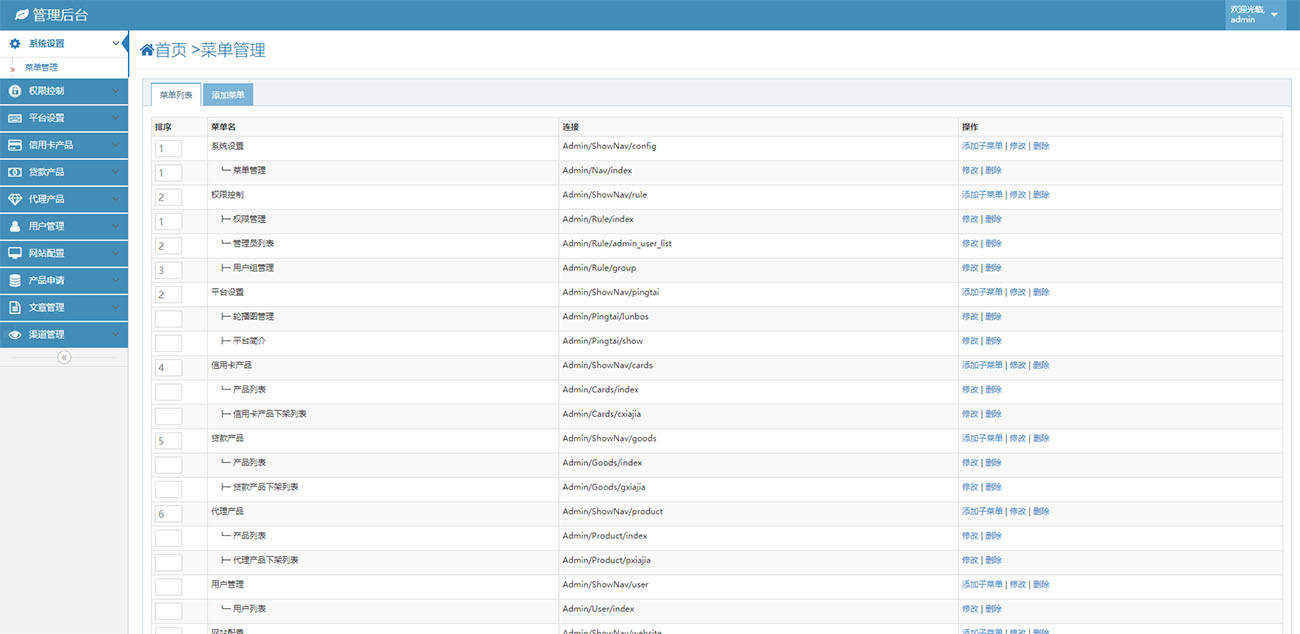The image size is (1300, 634).
Task: Click 添加子菜单 in the 平台设置 row
Action: (x=982, y=292)
